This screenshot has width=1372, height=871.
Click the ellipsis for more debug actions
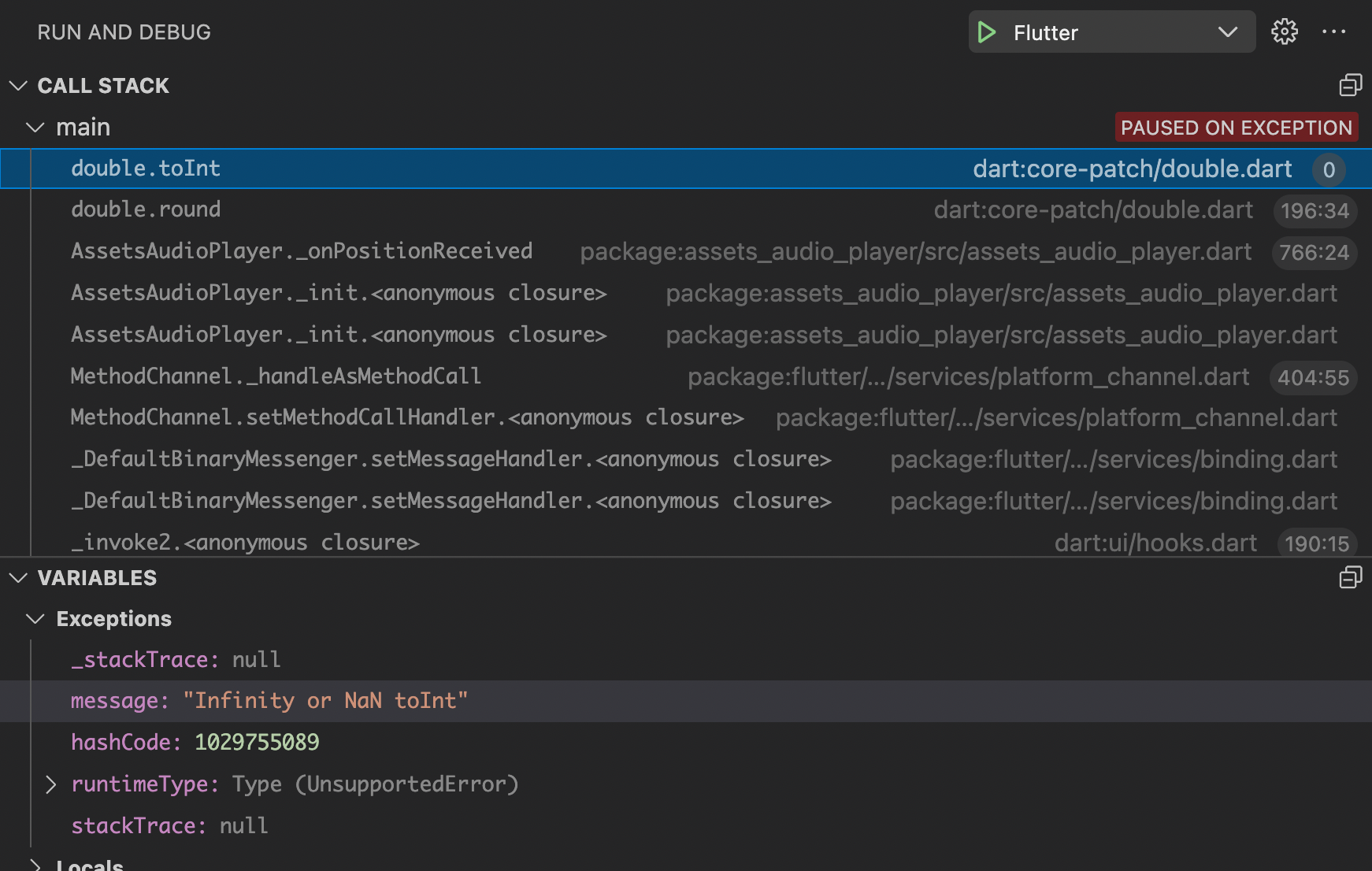coord(1335,32)
